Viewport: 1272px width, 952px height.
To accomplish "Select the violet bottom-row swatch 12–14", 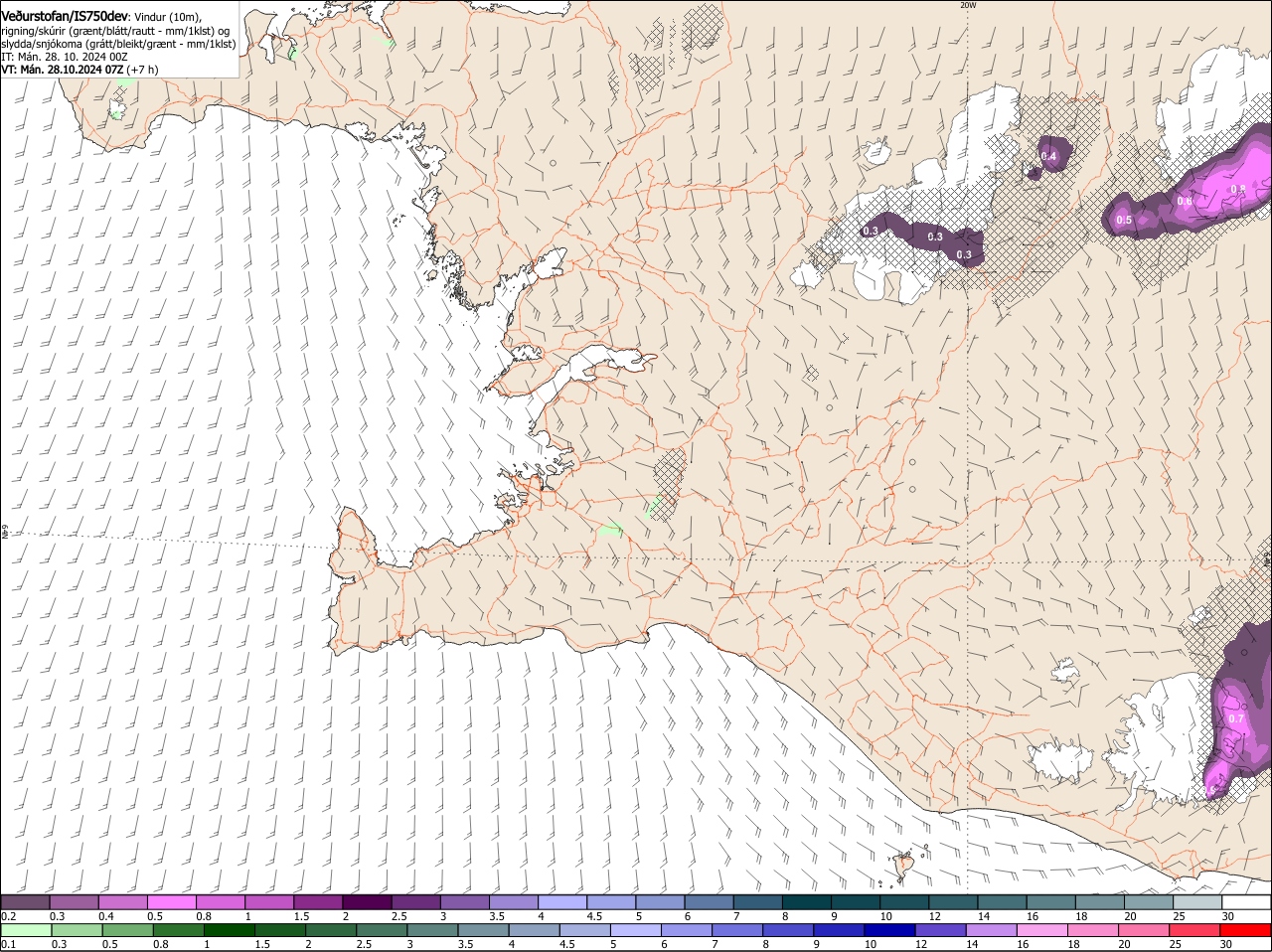I will click(941, 930).
